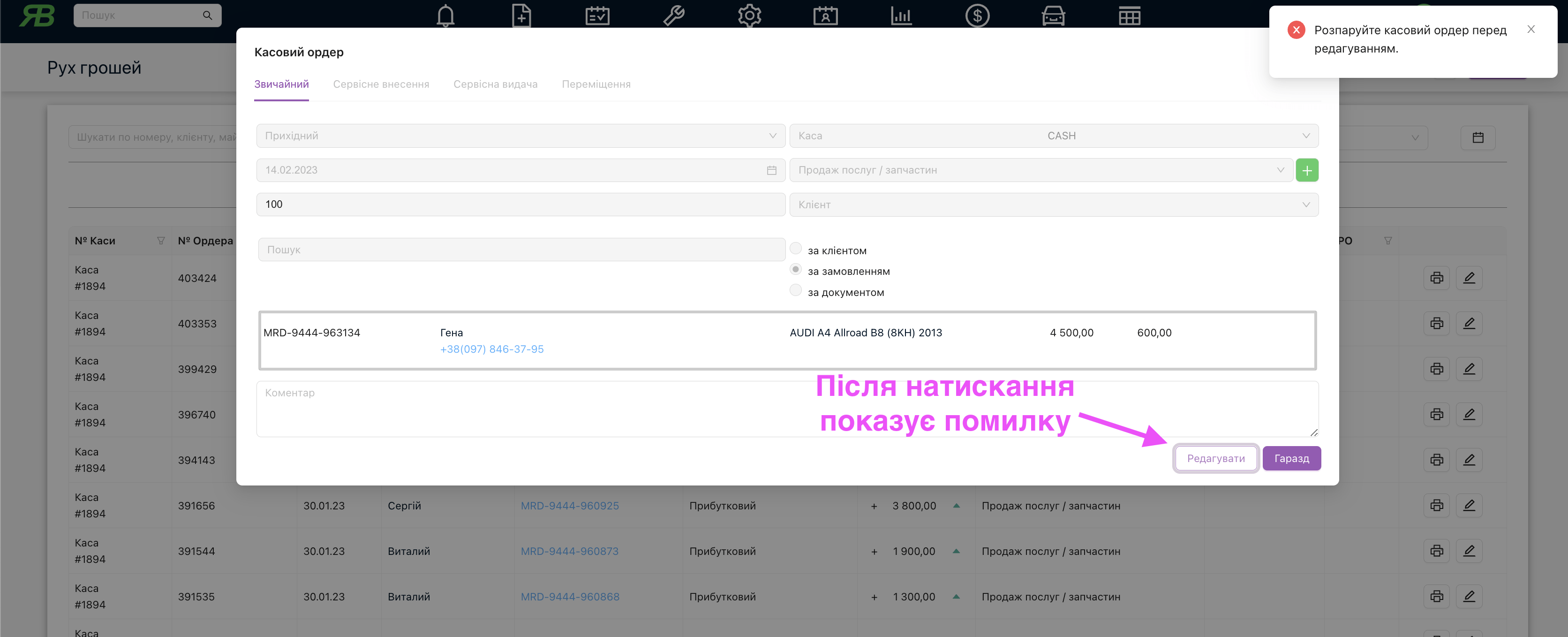Select the 'за документом' radio option
Viewport: 1568px width, 637px height.
coord(796,290)
